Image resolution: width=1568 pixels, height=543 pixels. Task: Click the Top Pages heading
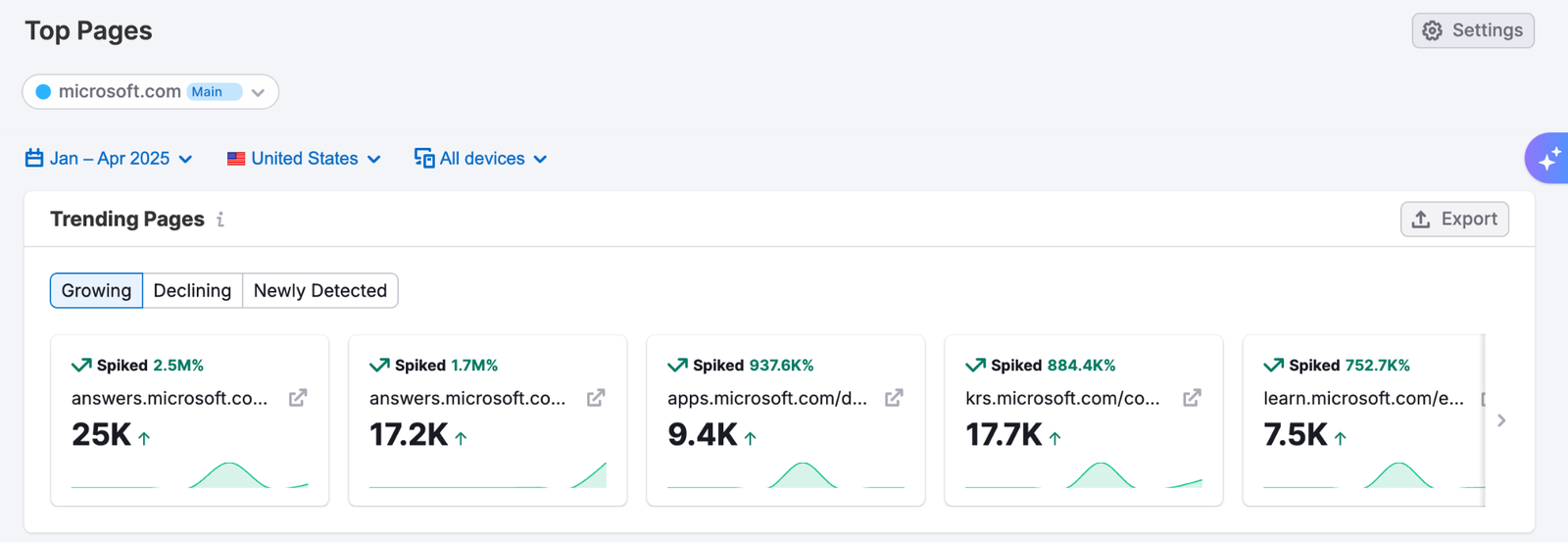(88, 30)
